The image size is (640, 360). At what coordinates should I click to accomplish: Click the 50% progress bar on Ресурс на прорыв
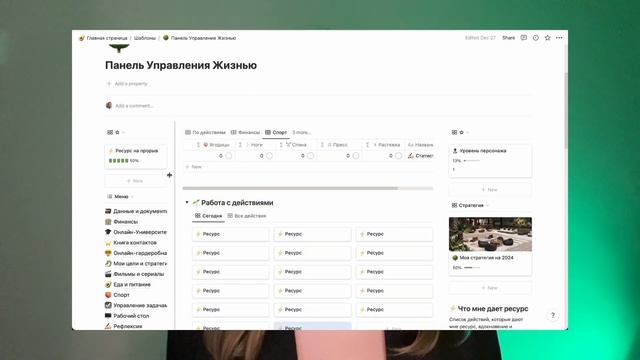tap(118, 161)
